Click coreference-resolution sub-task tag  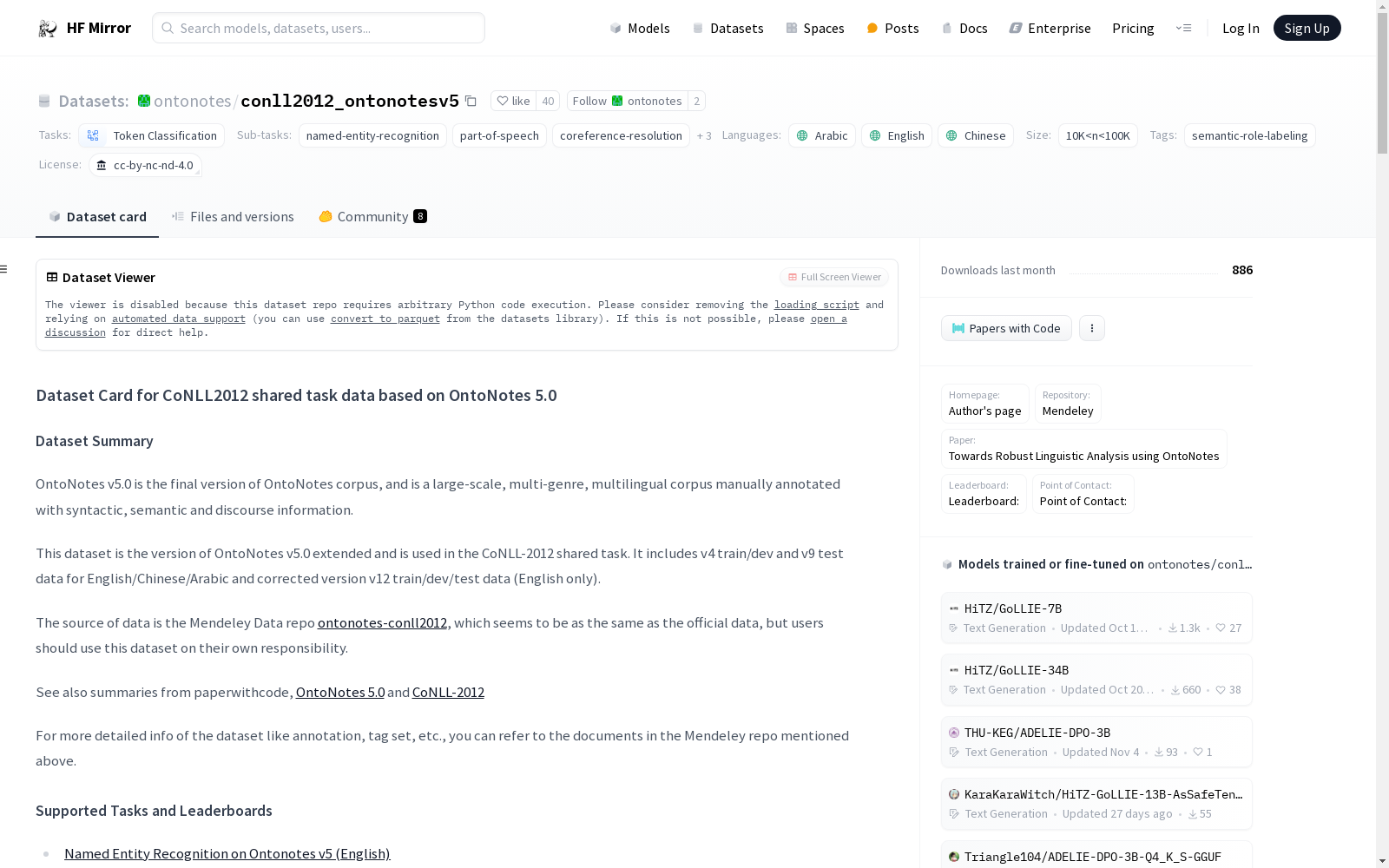click(621, 135)
